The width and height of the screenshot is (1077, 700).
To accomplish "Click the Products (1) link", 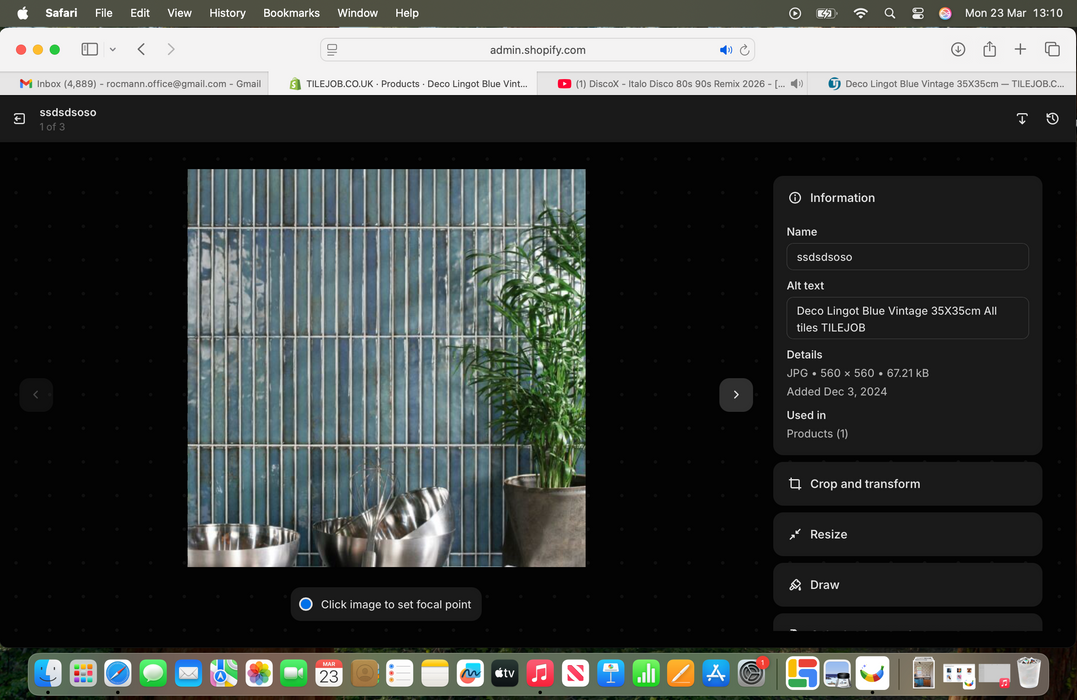I will (817, 433).
